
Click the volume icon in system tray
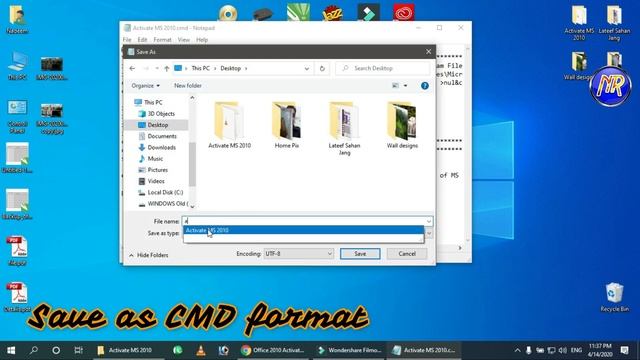tap(562, 350)
